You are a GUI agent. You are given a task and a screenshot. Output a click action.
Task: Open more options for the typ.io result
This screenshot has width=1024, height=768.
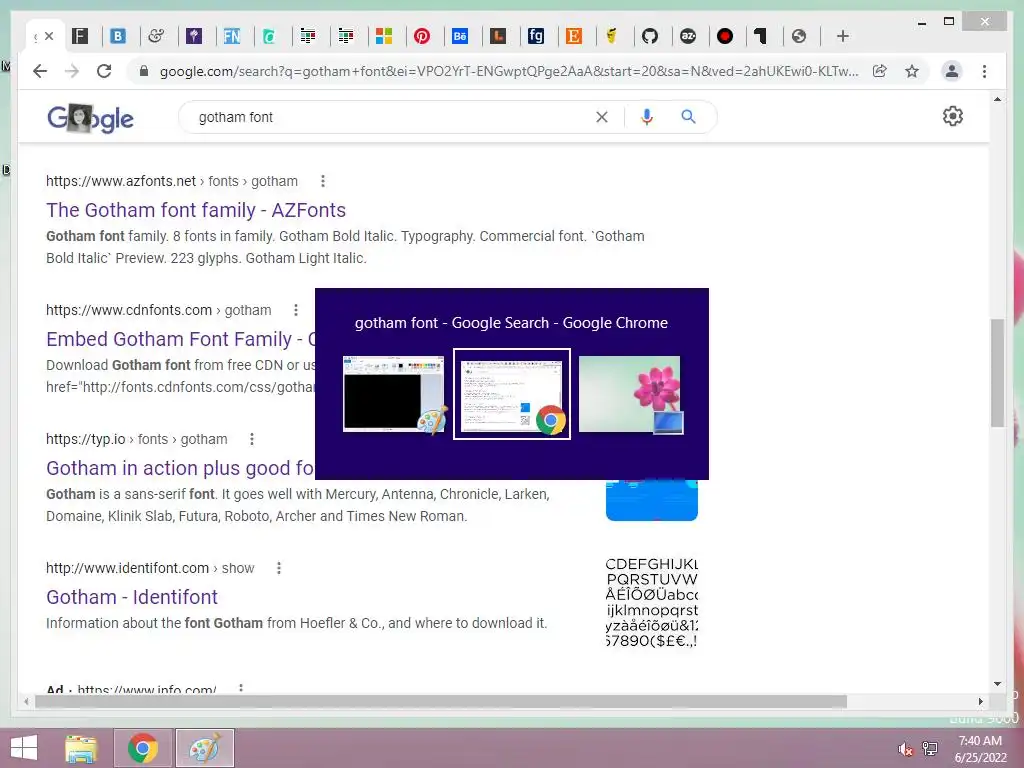(x=252, y=439)
